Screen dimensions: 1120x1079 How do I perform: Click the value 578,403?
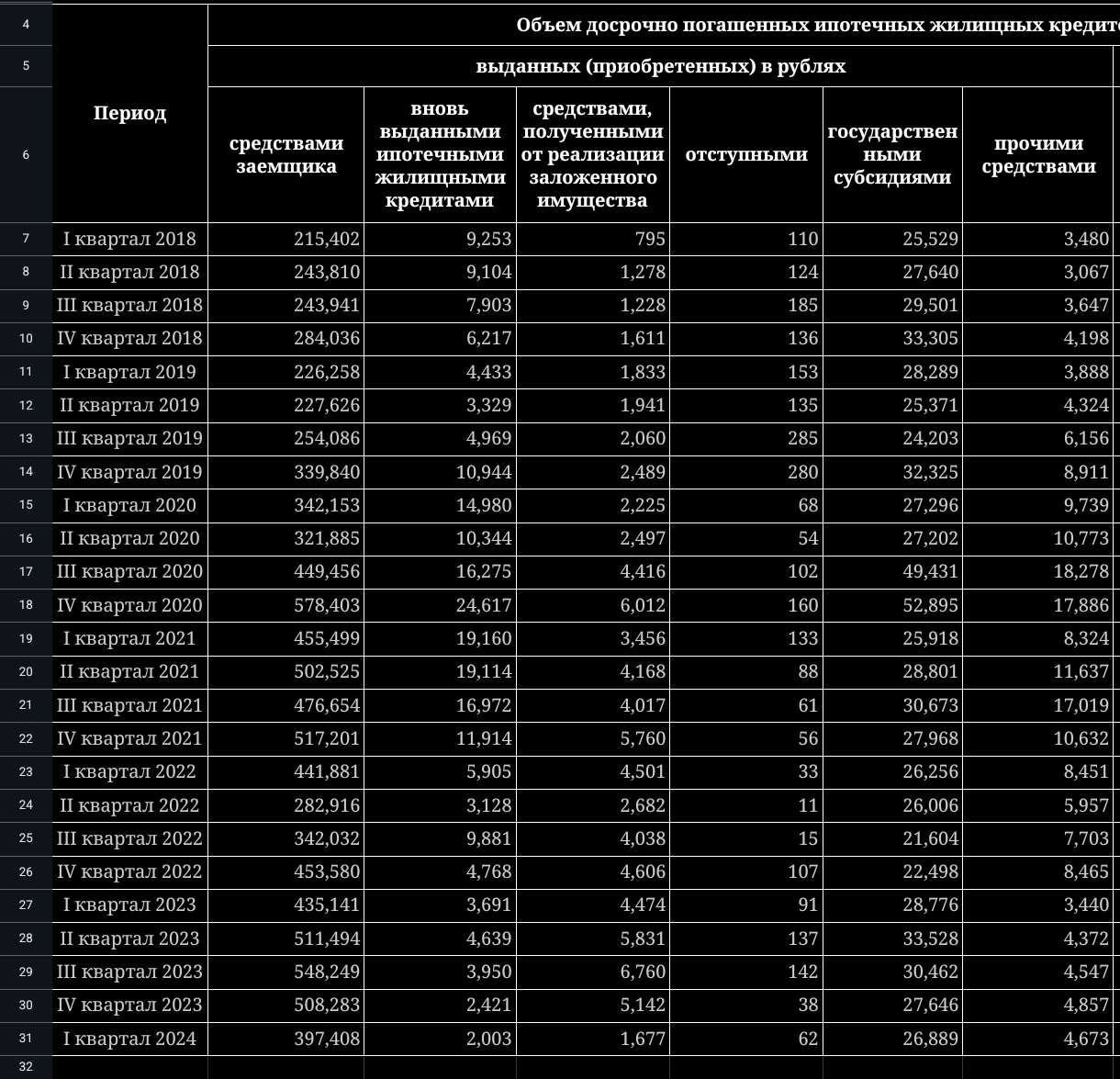click(x=286, y=605)
